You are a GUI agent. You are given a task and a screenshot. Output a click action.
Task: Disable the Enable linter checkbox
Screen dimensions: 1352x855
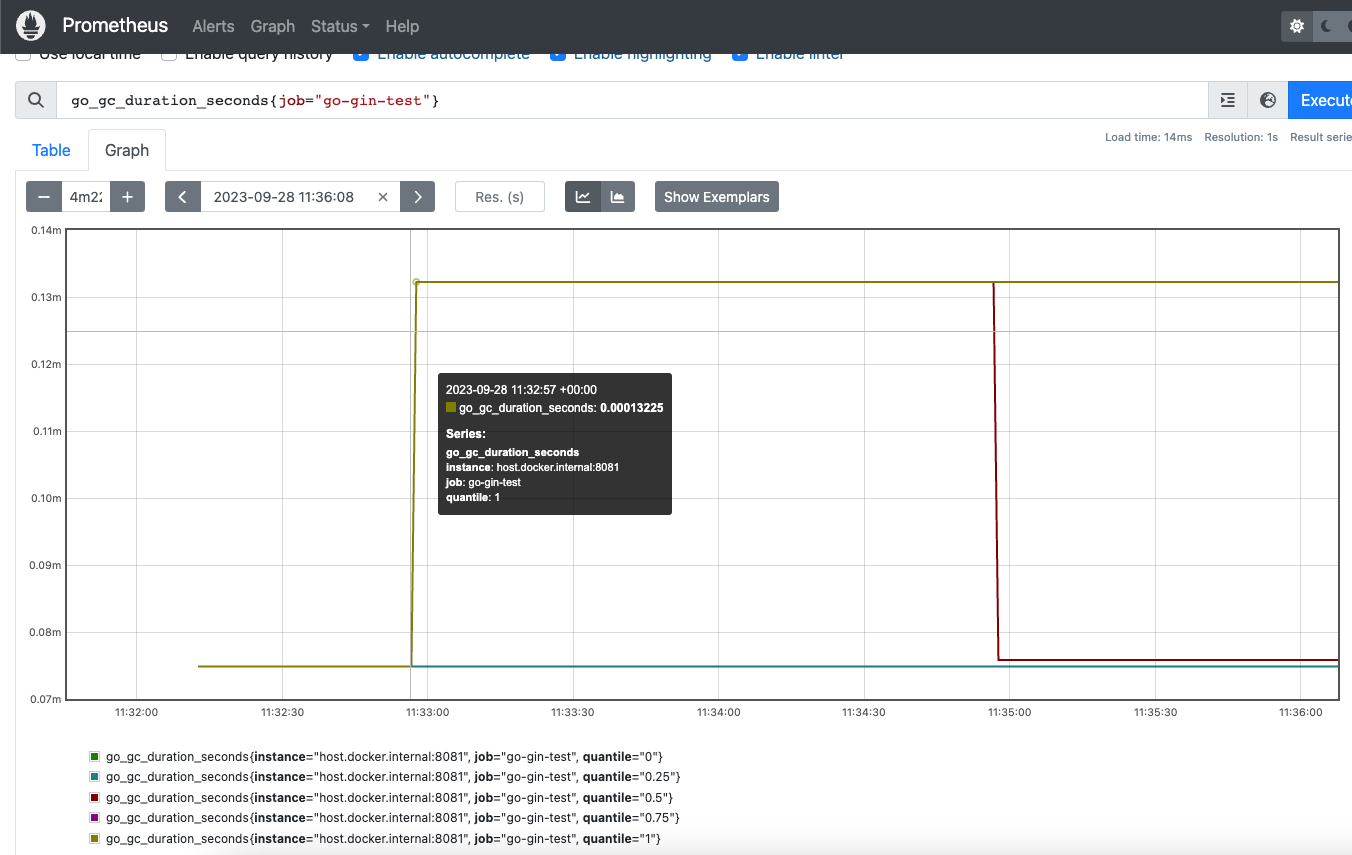[x=740, y=55]
